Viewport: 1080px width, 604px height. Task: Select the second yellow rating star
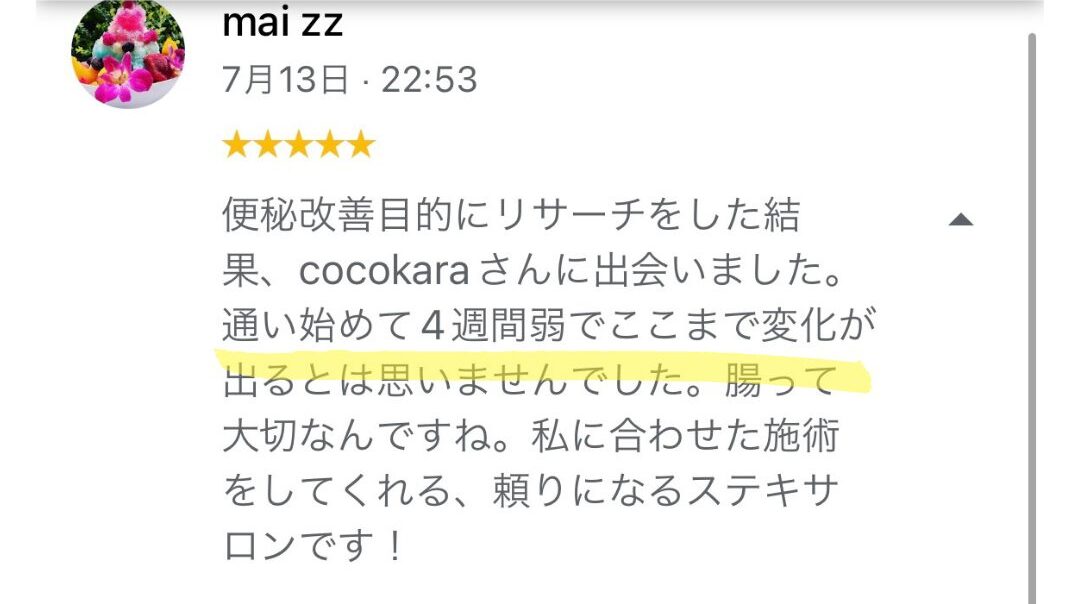tap(267, 145)
